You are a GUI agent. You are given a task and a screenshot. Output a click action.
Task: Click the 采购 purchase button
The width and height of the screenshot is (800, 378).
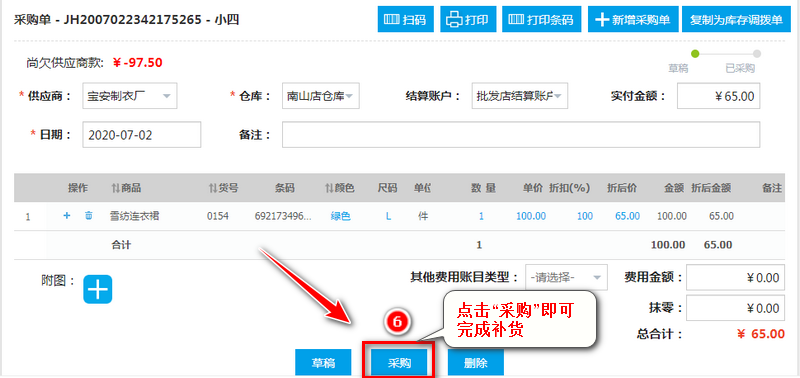click(x=399, y=363)
